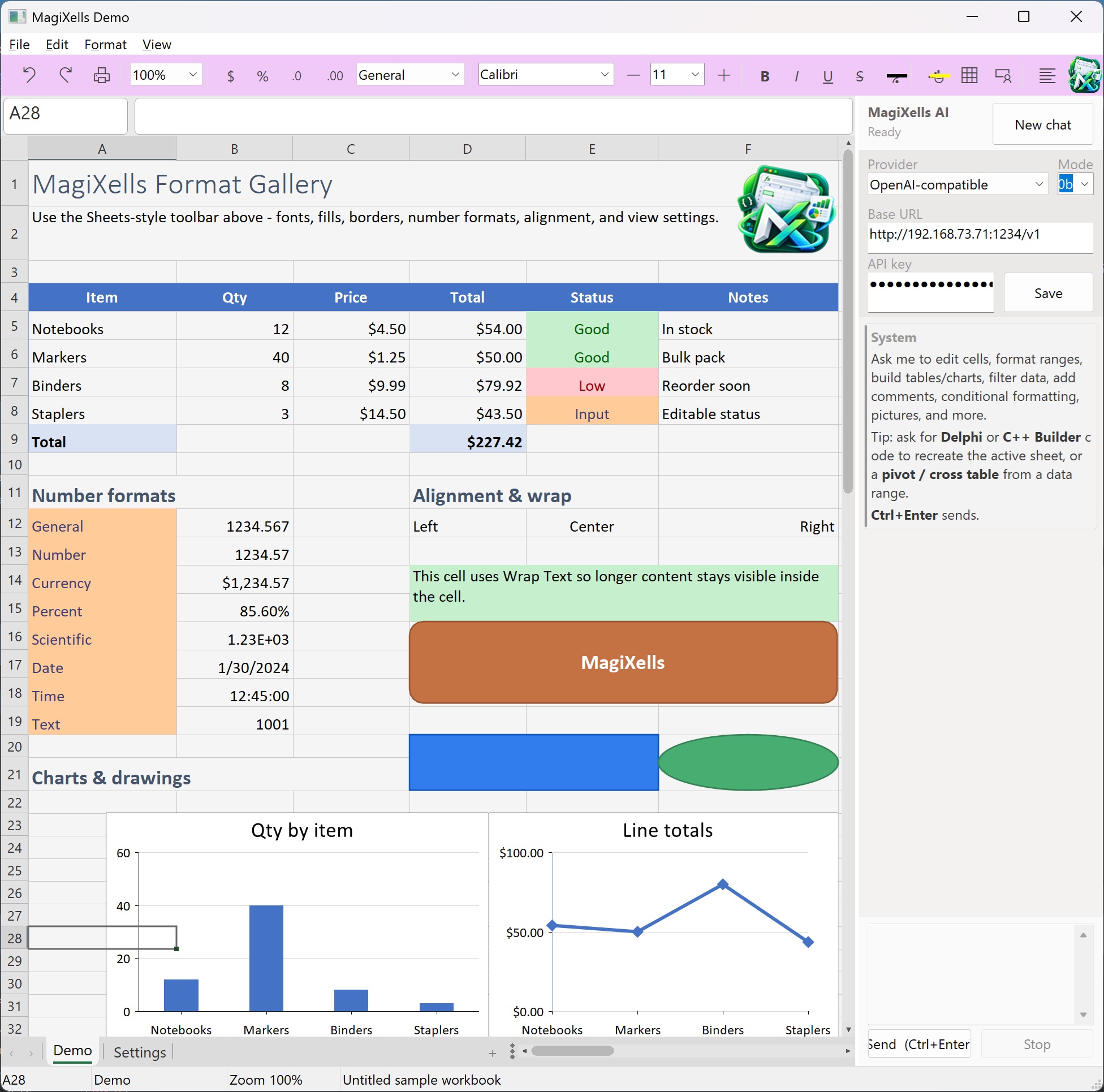The height and width of the screenshot is (1092, 1104).
Task: Click the comment/person icon in the toolbar
Action: (x=1003, y=75)
